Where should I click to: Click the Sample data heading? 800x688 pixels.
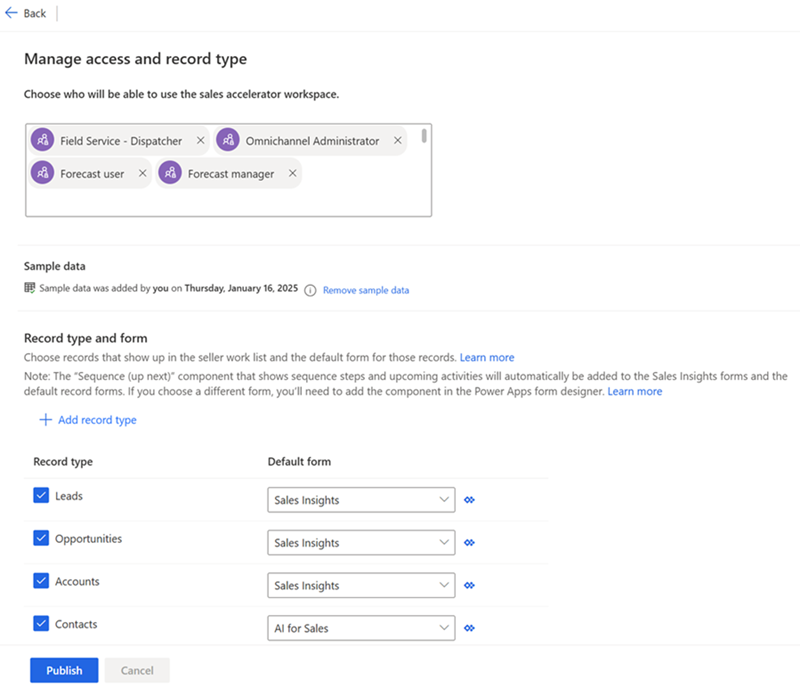(55, 266)
